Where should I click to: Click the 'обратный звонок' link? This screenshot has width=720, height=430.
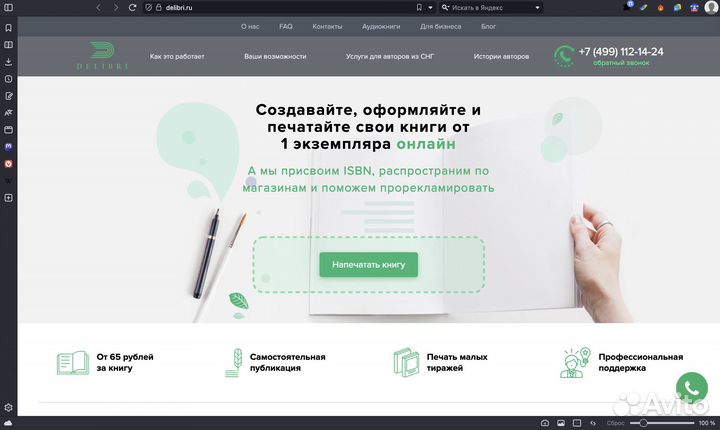(621, 63)
